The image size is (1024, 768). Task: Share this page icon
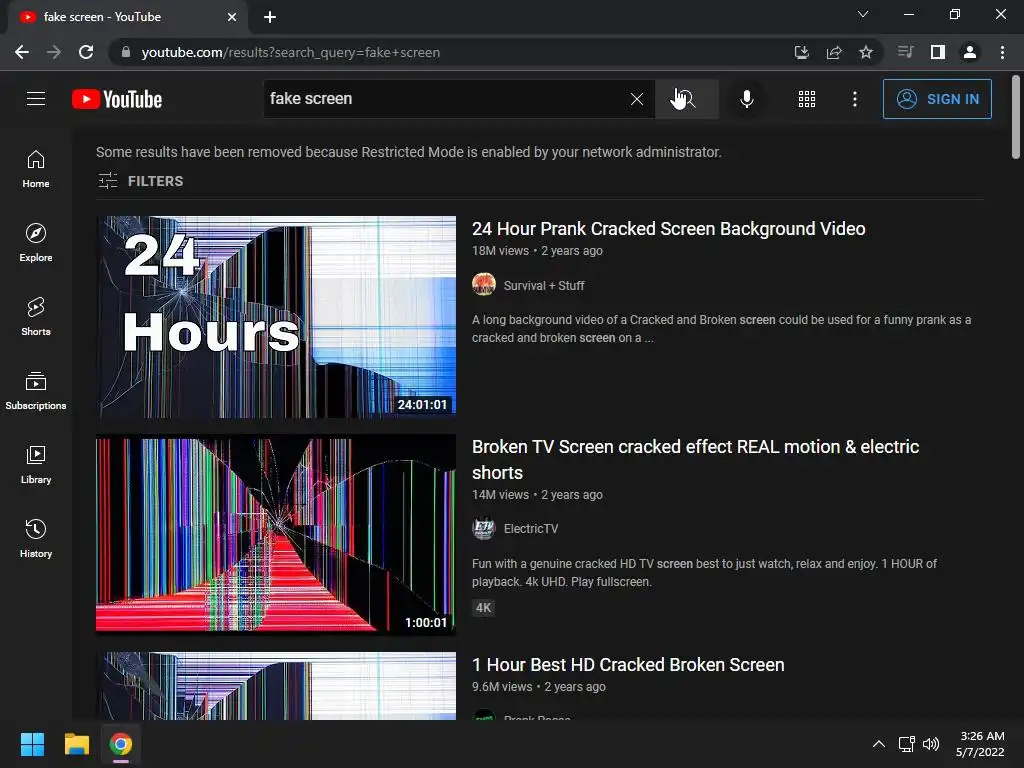click(x=834, y=52)
